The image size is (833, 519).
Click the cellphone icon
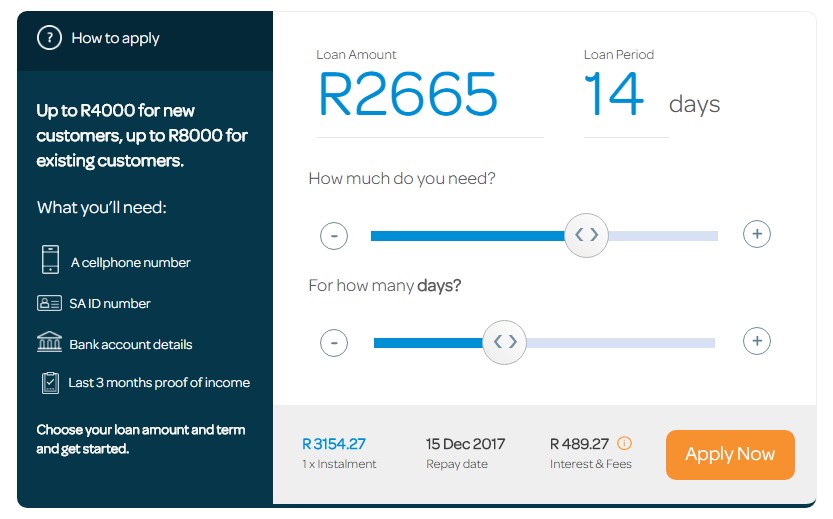50,259
